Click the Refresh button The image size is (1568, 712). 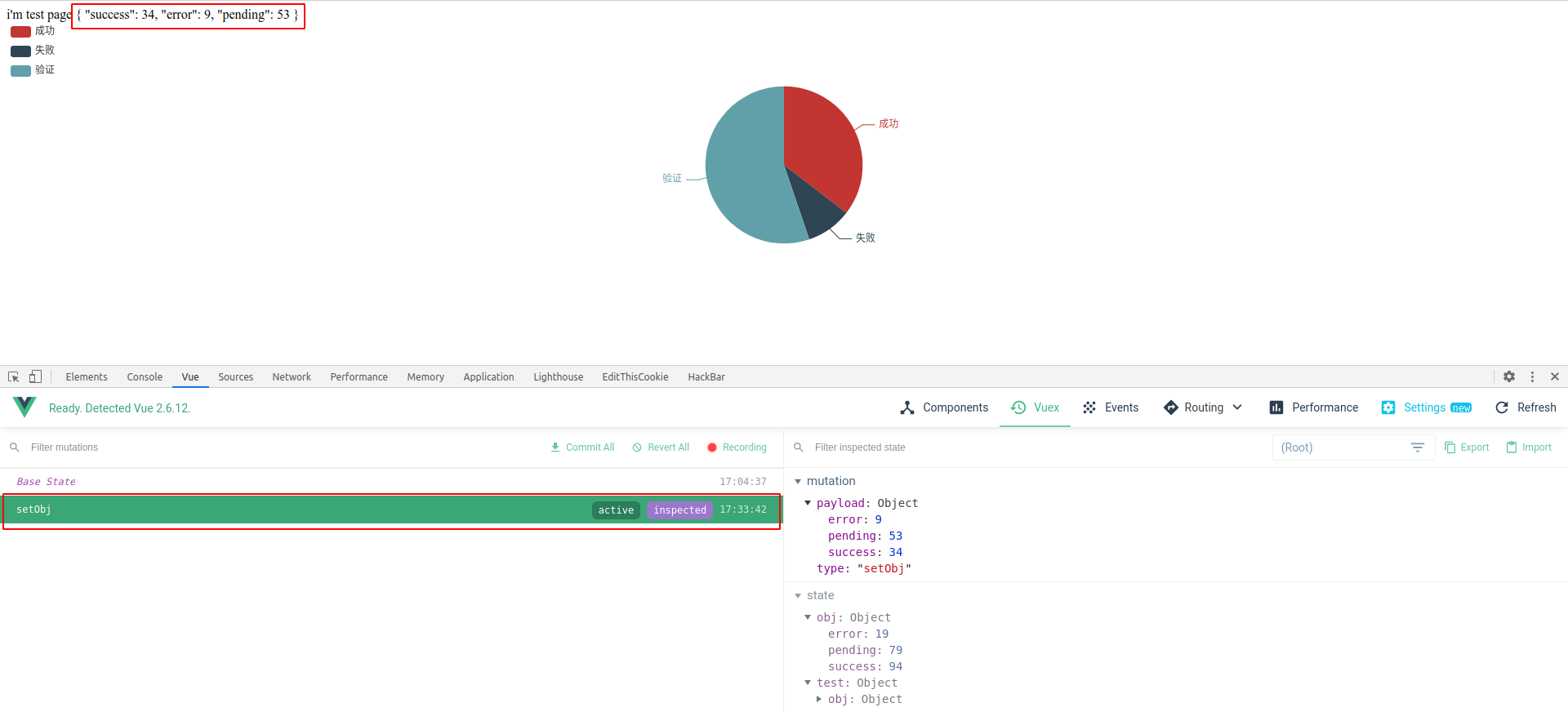1526,407
